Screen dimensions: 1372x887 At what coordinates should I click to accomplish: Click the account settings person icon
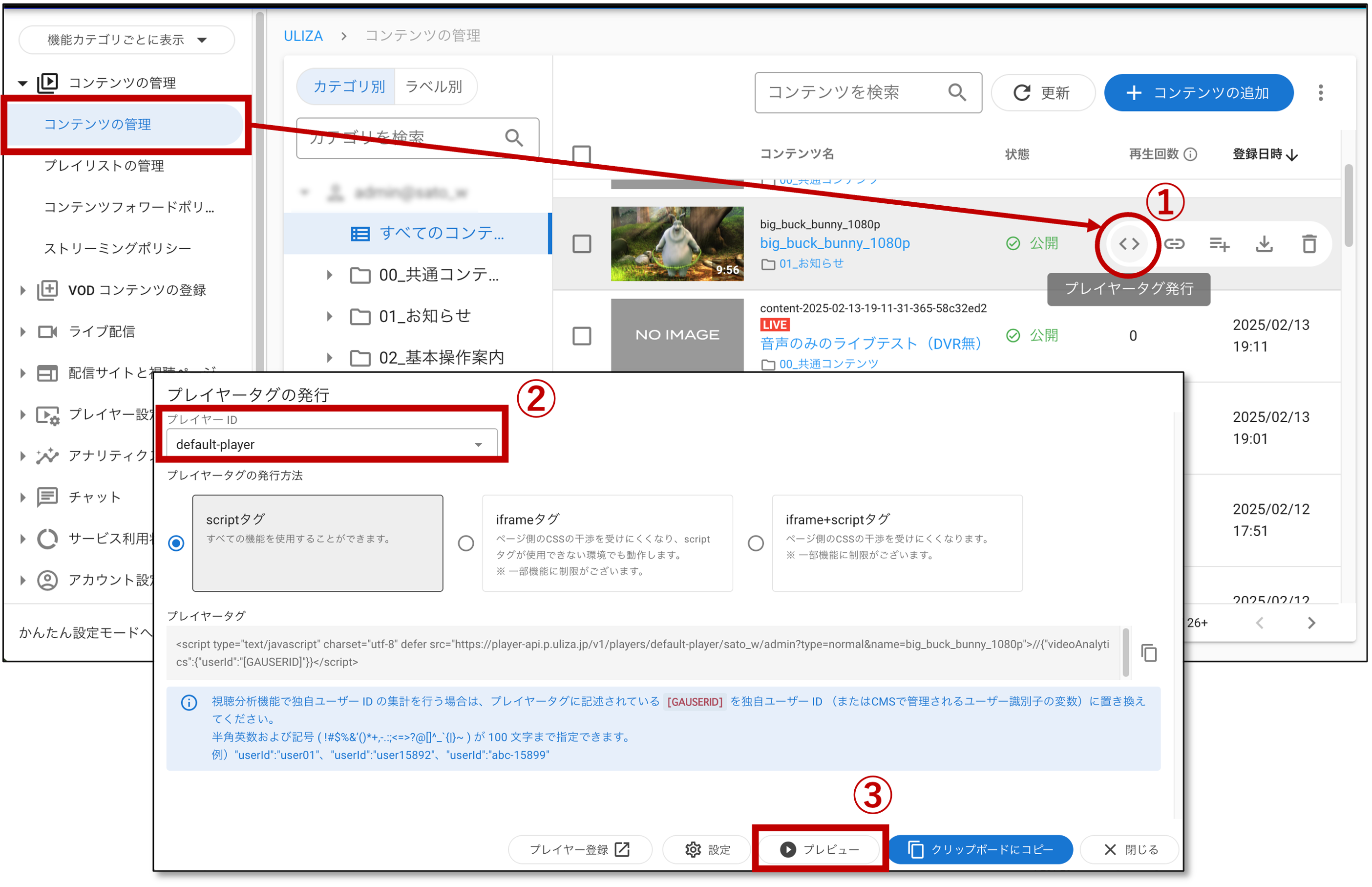[x=47, y=580]
